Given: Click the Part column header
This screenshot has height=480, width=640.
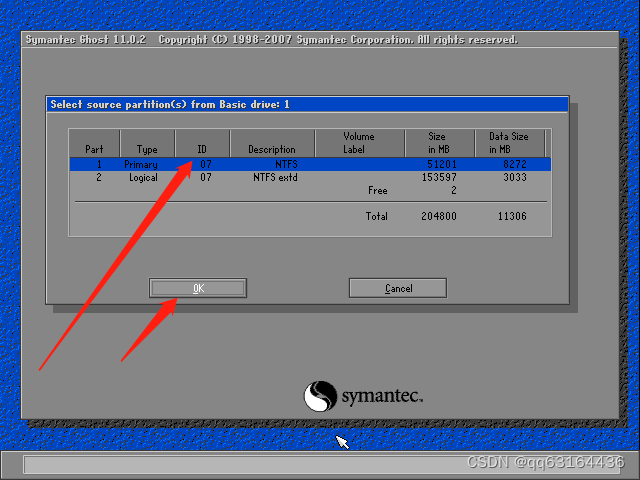Looking at the screenshot, I should click(94, 143).
